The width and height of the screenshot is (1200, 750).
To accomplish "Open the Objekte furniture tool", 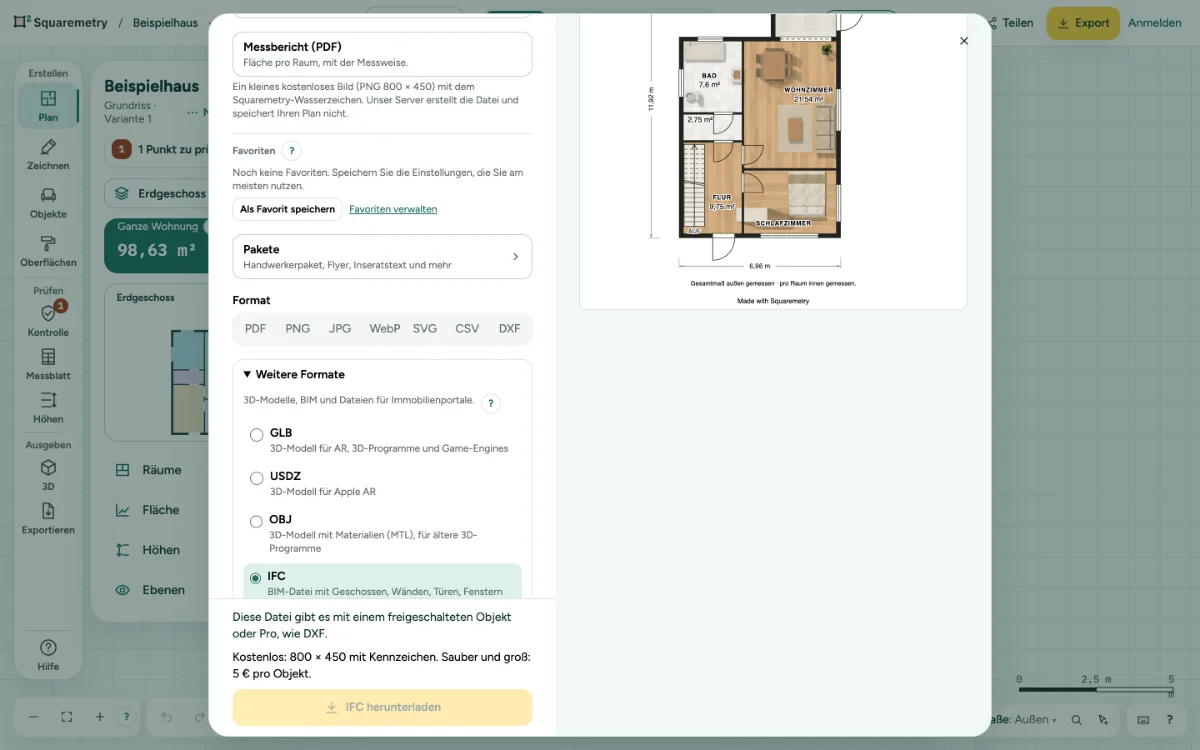I will click(48, 203).
